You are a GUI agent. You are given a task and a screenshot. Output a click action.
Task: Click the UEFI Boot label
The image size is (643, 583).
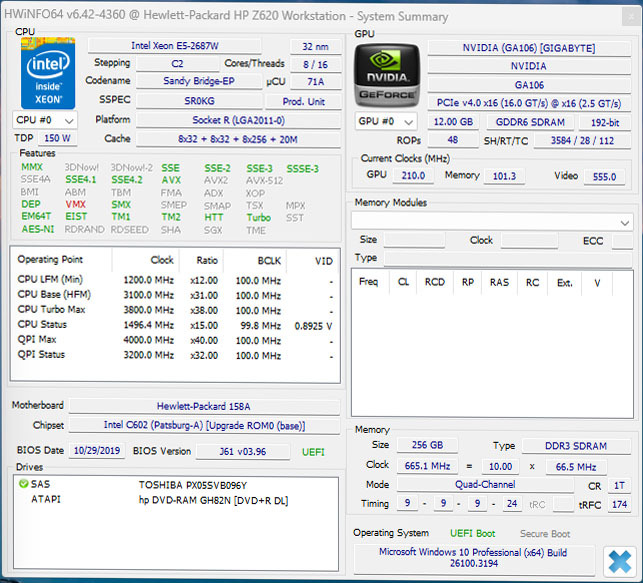click(472, 533)
